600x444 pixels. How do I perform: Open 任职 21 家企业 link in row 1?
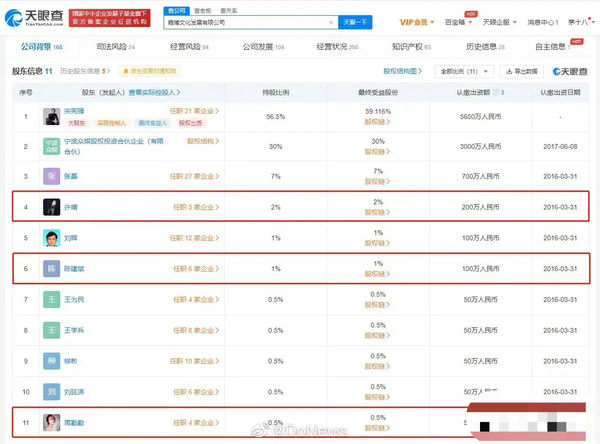click(194, 111)
